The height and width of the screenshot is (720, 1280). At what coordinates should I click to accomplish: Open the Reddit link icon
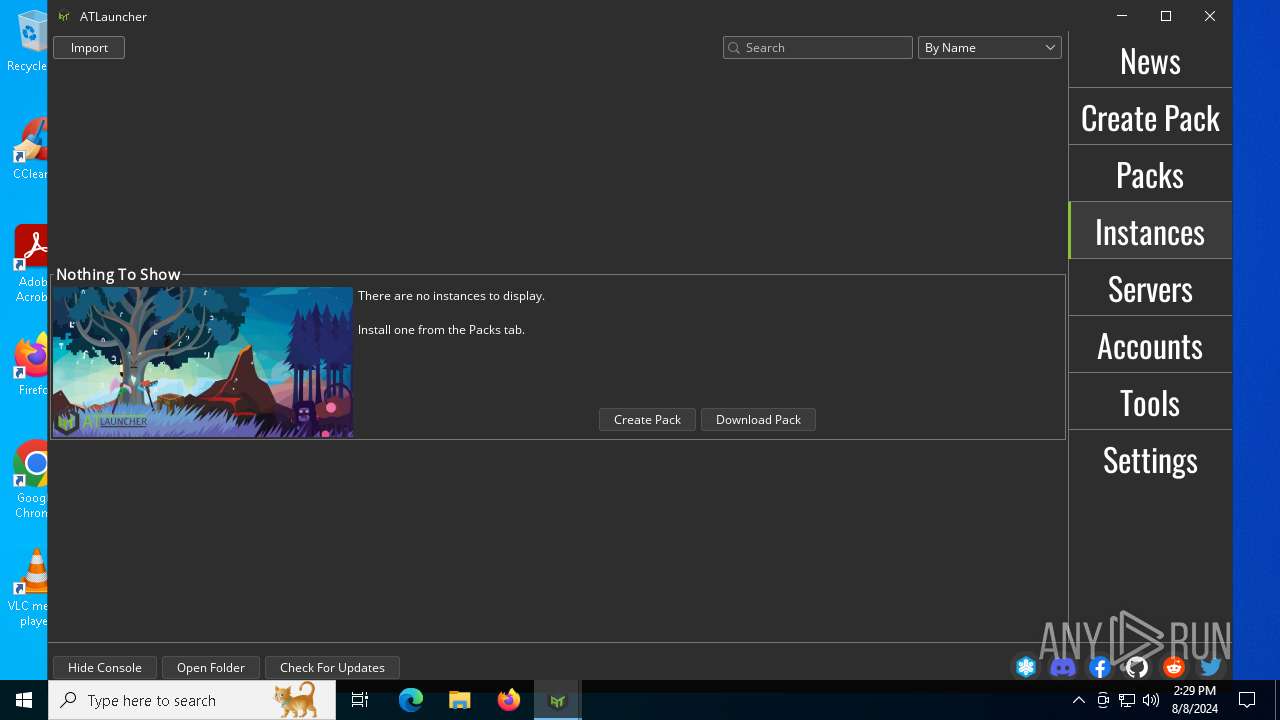coord(1174,667)
